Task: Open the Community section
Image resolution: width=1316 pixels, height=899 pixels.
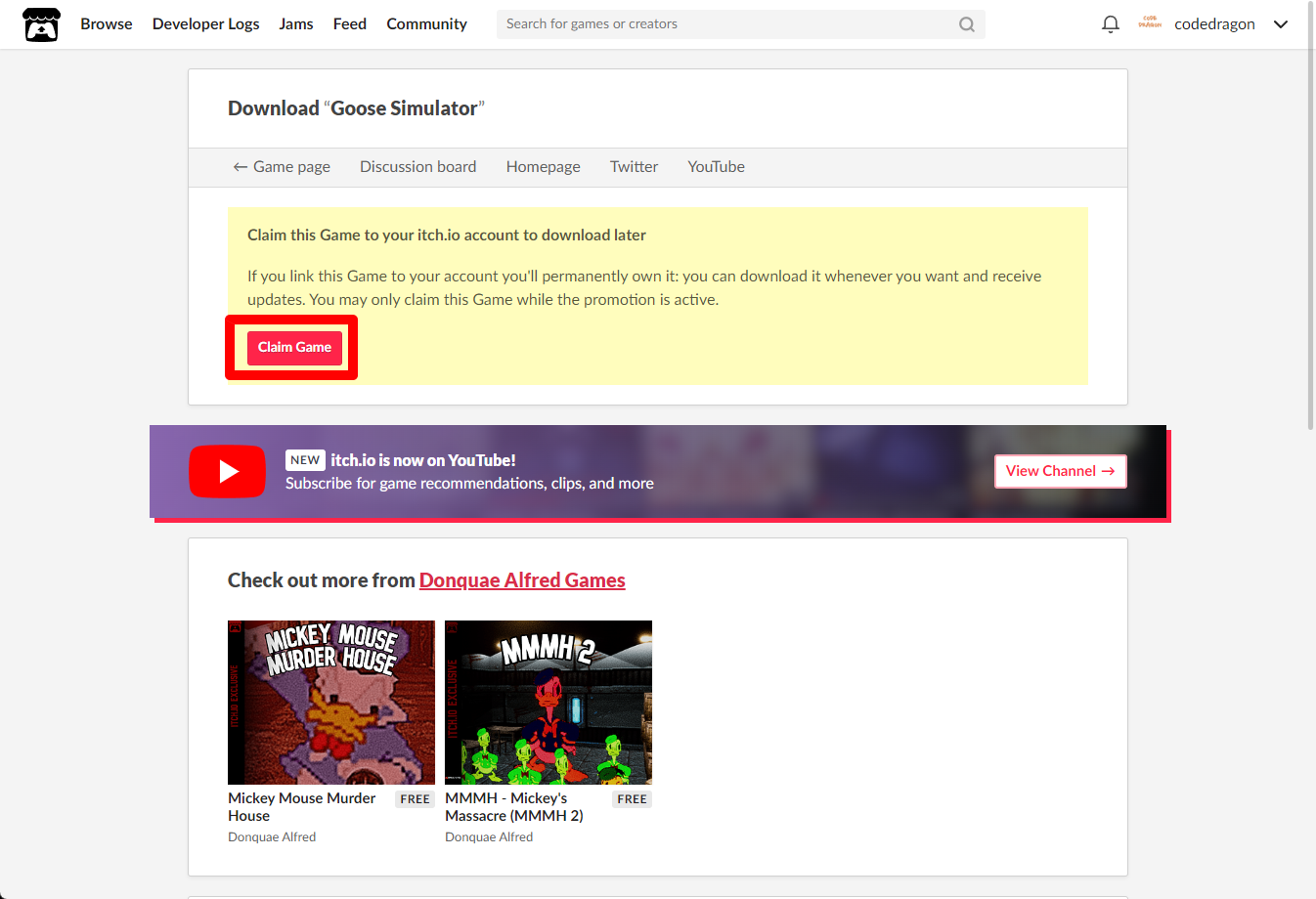Action: click(x=427, y=24)
